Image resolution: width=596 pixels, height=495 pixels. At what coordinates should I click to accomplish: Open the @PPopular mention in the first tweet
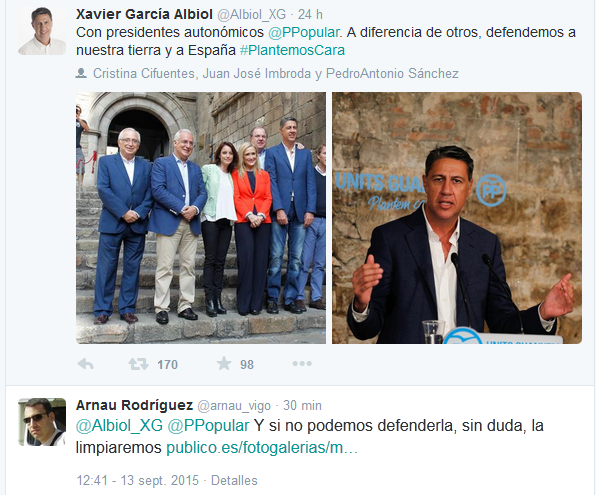303,32
